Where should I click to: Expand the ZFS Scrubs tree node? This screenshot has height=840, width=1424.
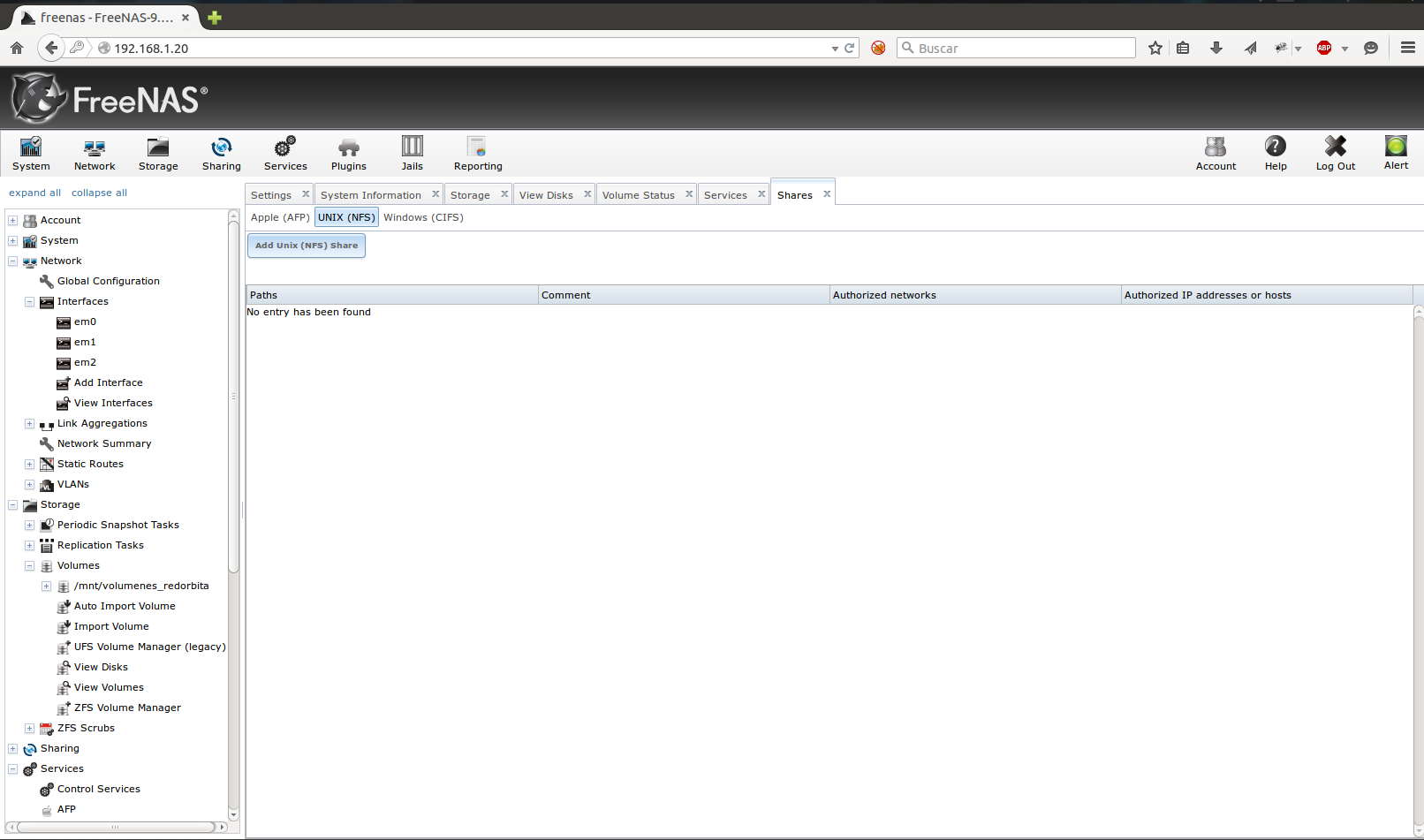pyautogui.click(x=29, y=729)
